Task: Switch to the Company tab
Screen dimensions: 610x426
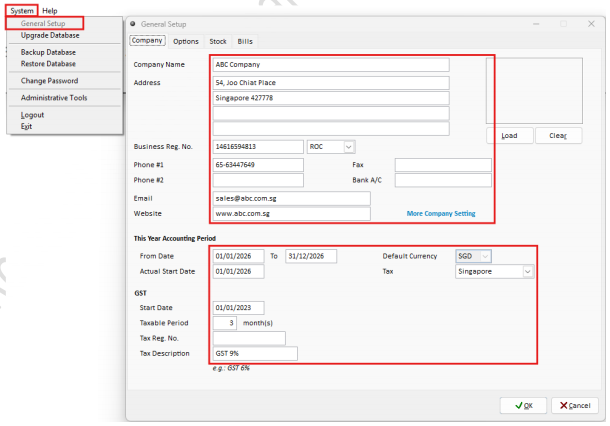Action: point(147,40)
